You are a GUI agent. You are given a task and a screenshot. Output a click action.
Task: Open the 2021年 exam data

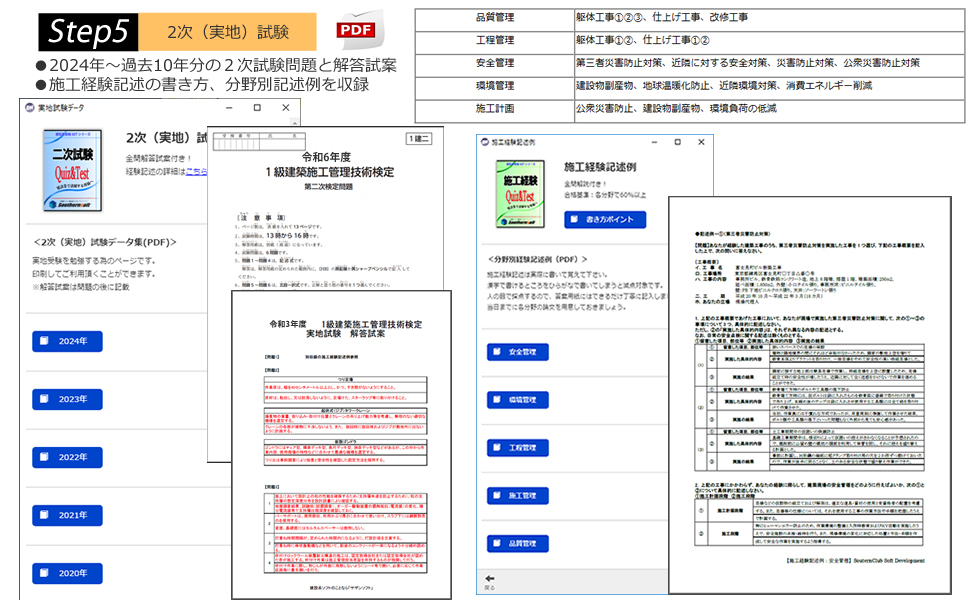[67, 515]
